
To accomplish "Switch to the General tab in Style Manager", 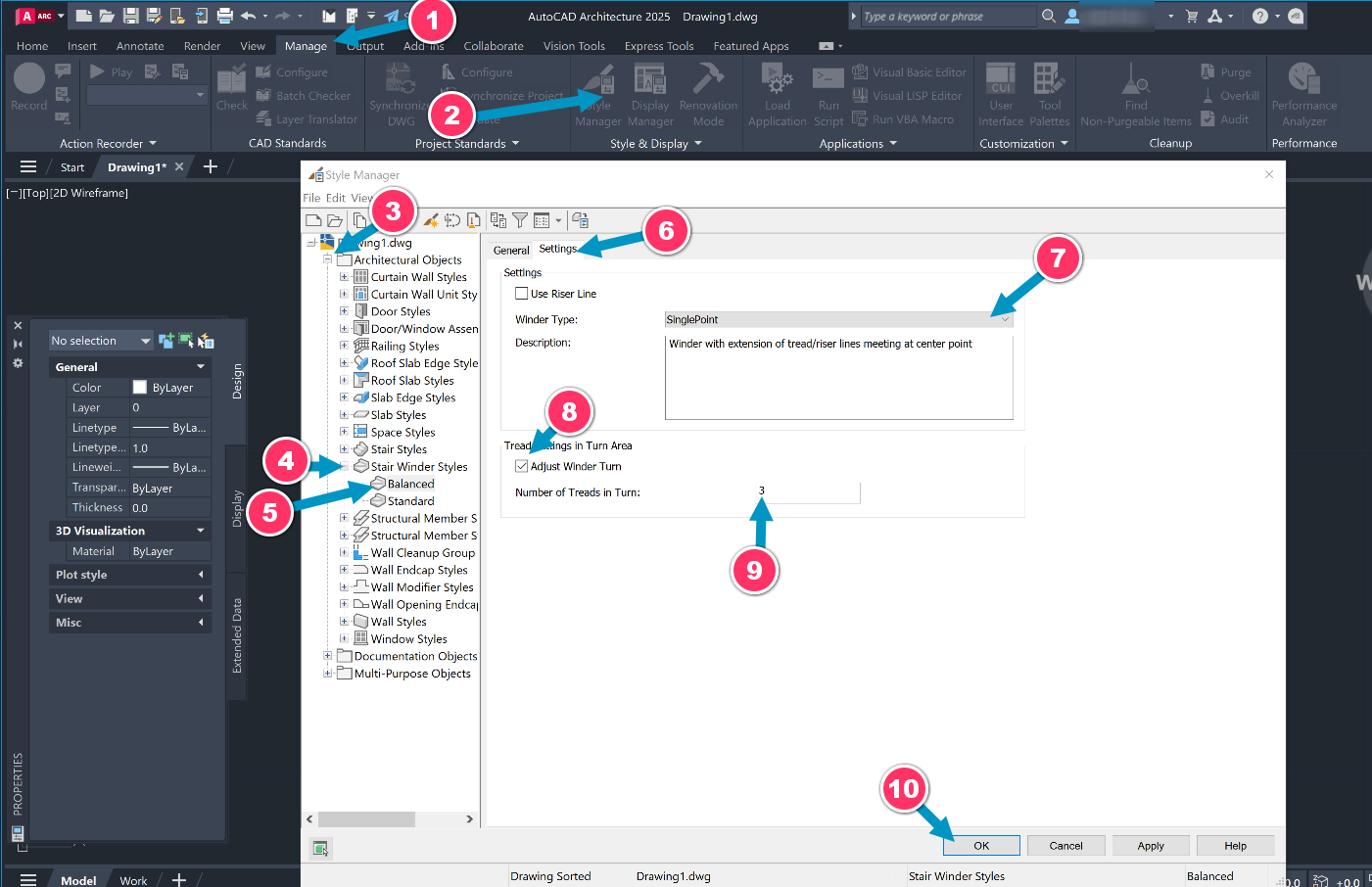I will pos(511,251).
